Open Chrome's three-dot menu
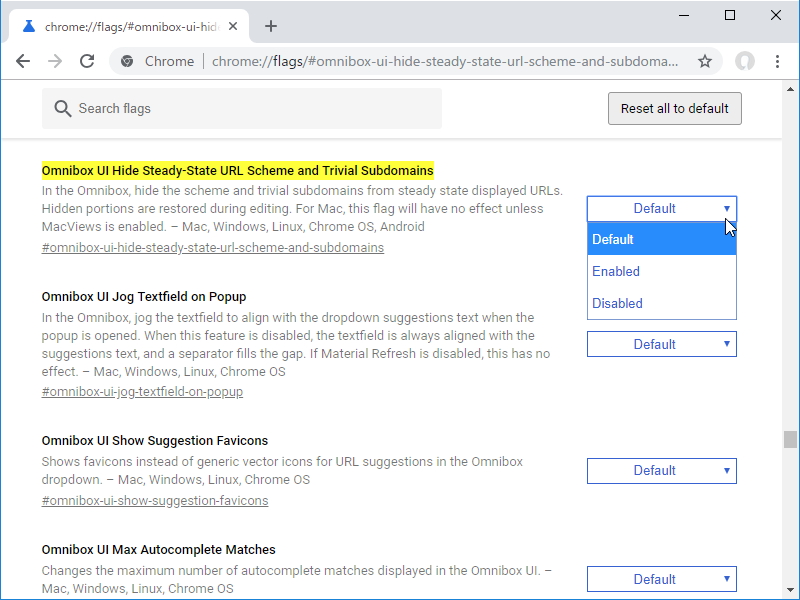This screenshot has width=800, height=600. [x=778, y=61]
